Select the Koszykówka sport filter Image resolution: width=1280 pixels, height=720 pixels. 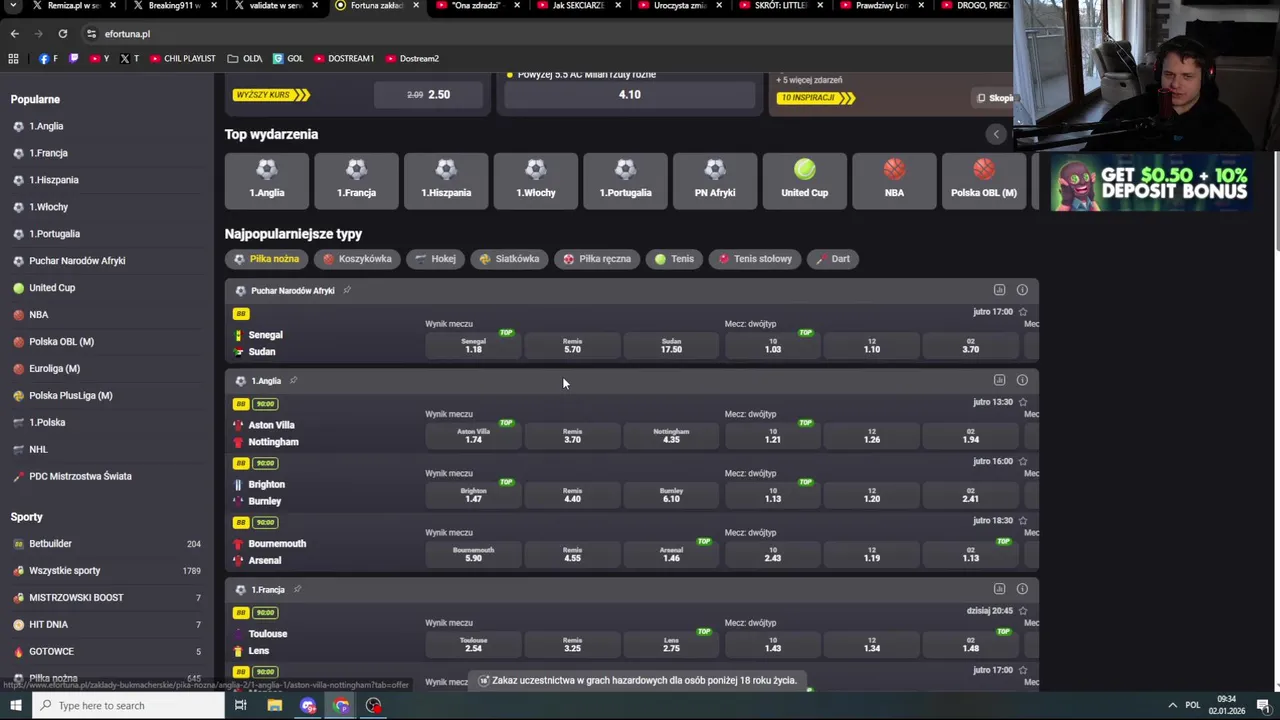(357, 259)
